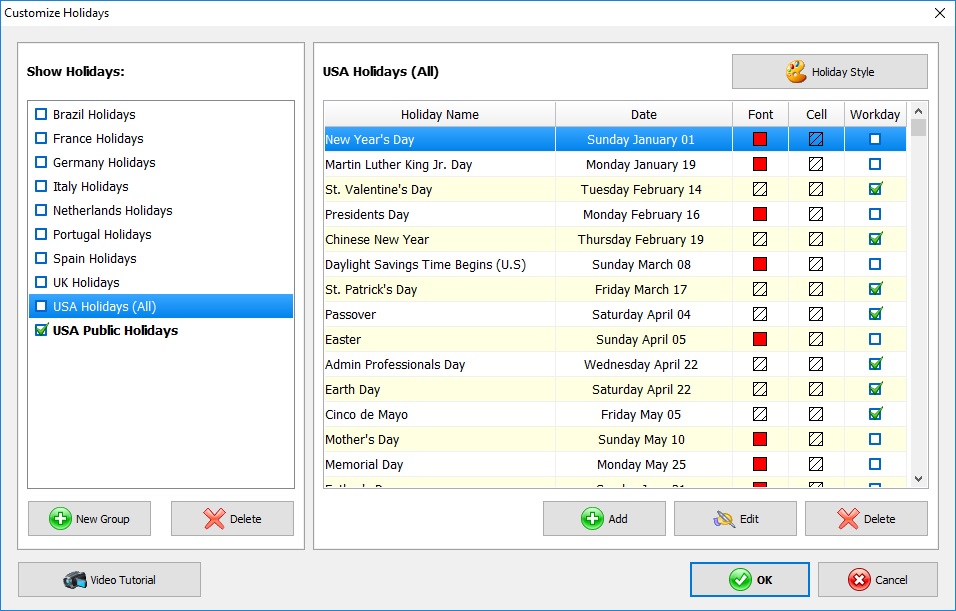Viewport: 956px width, 611px height.
Task: Open cell style box for New Year's Day
Action: point(816,139)
